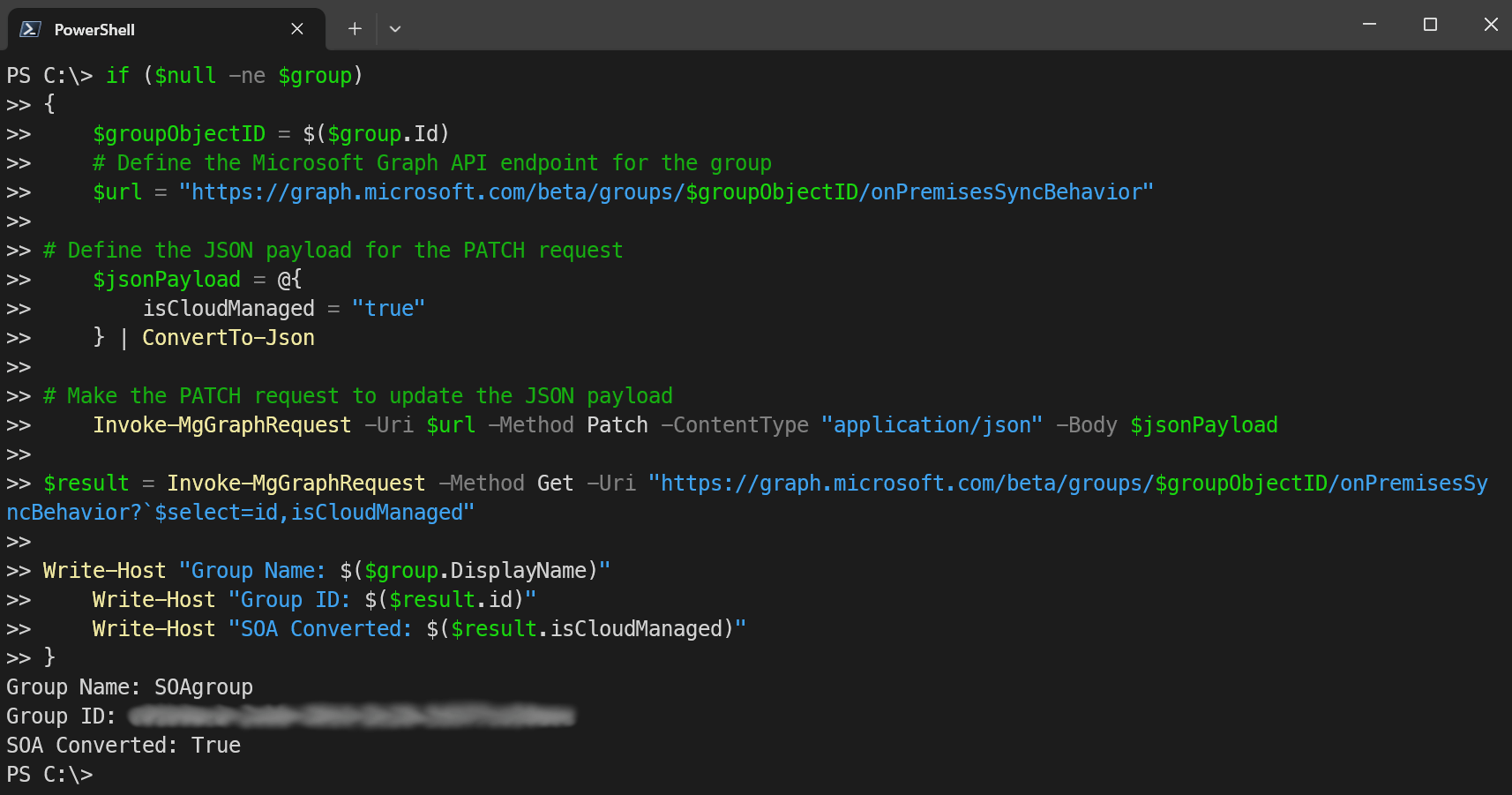The height and width of the screenshot is (795, 1512).
Task: Maximize the terminal window
Action: 1430,25
